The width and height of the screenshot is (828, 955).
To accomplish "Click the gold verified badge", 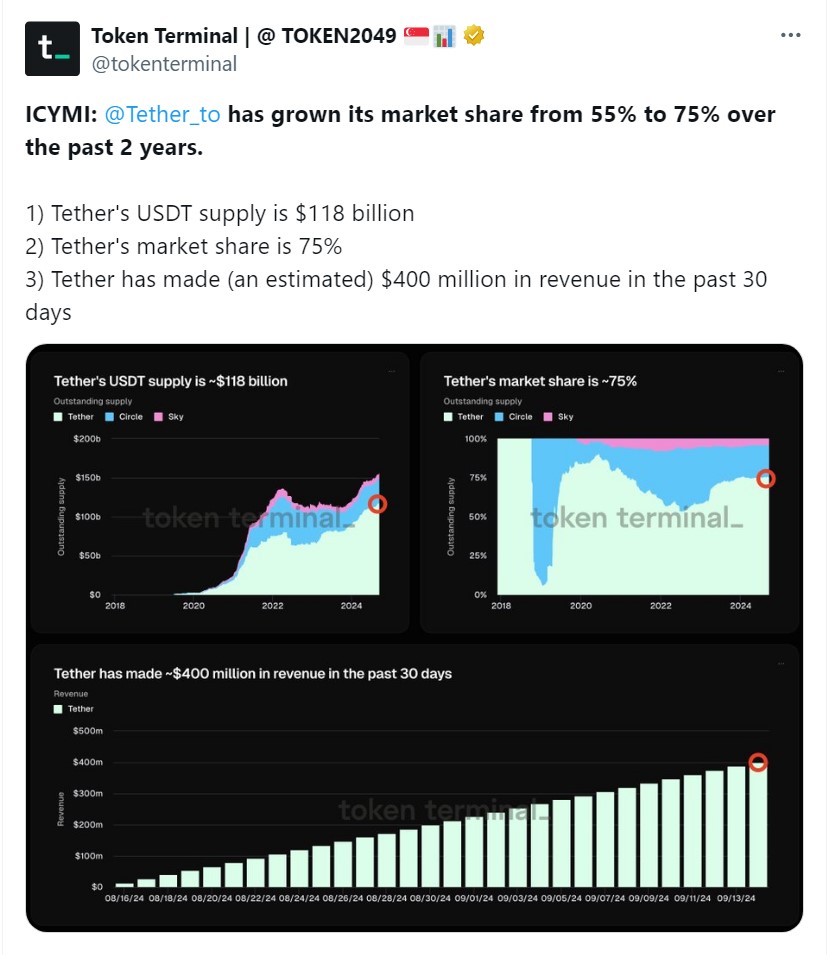I will [x=475, y=35].
